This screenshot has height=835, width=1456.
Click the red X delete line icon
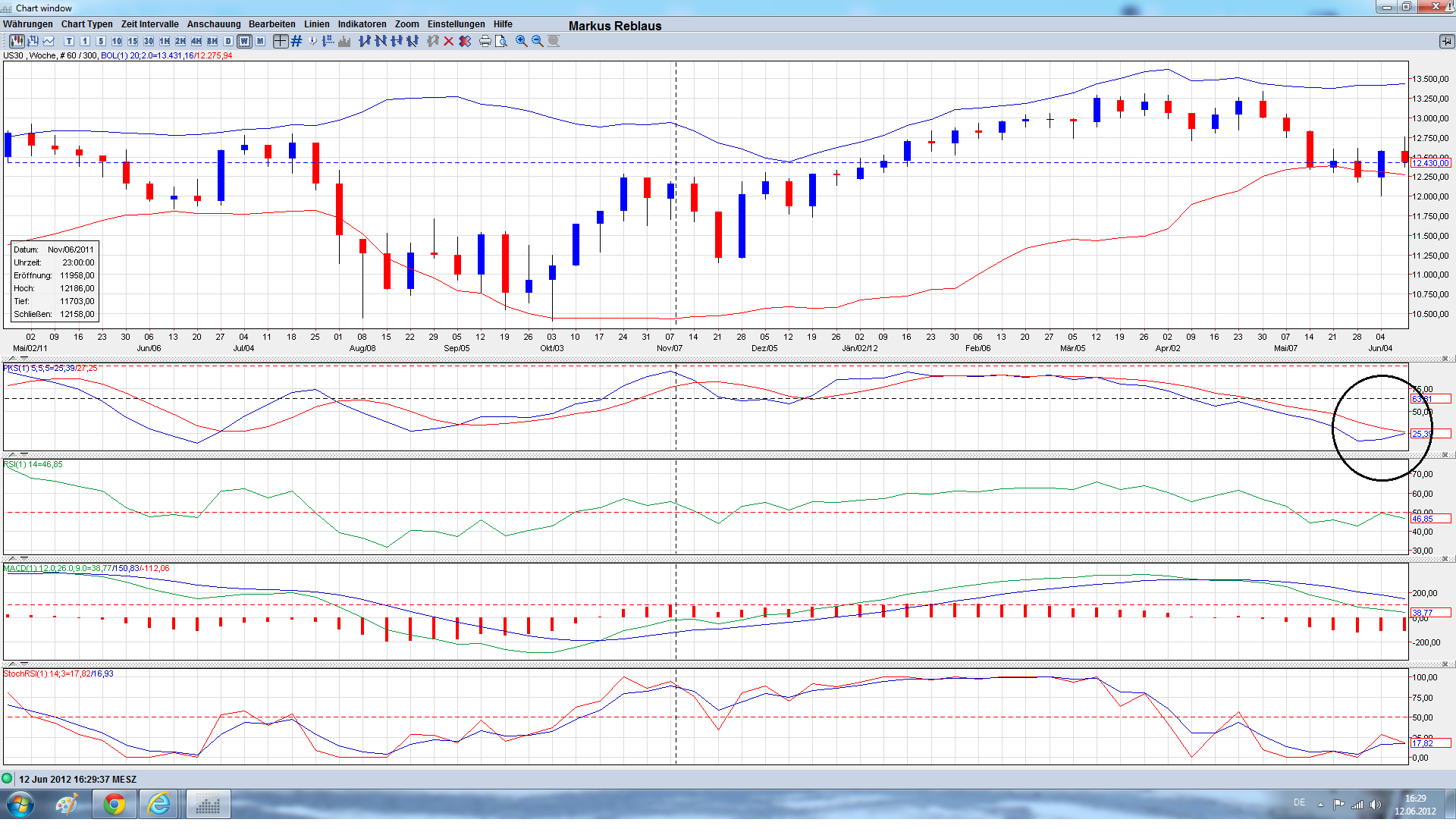point(449,41)
